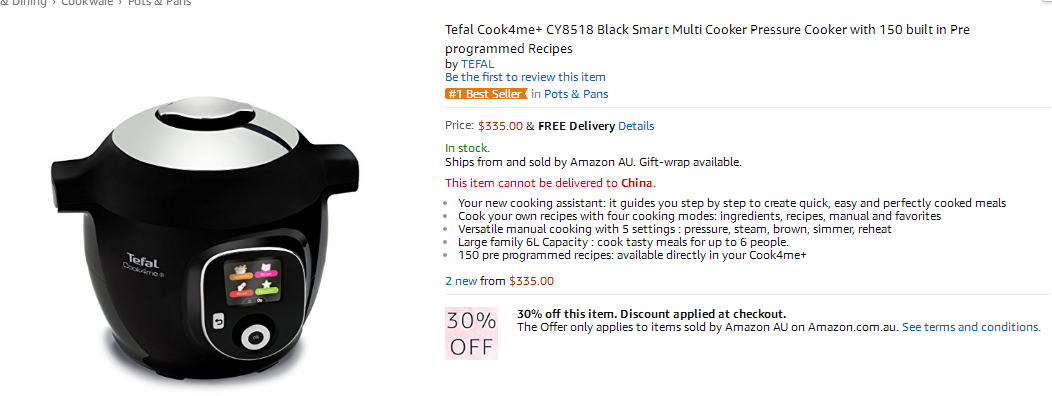Click Be the first to review this item
The image size is (1052, 396).
point(525,77)
